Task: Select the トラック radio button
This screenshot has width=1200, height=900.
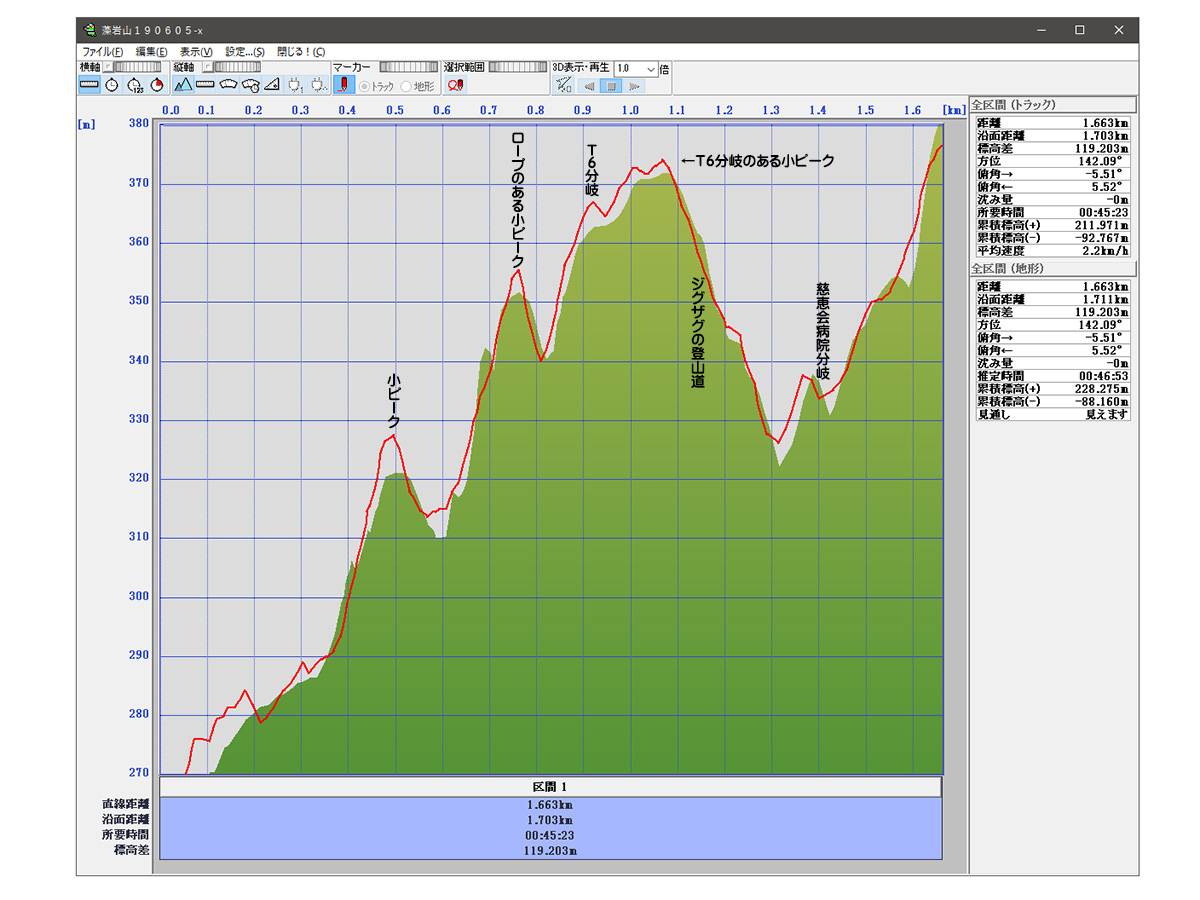Action: click(365, 86)
